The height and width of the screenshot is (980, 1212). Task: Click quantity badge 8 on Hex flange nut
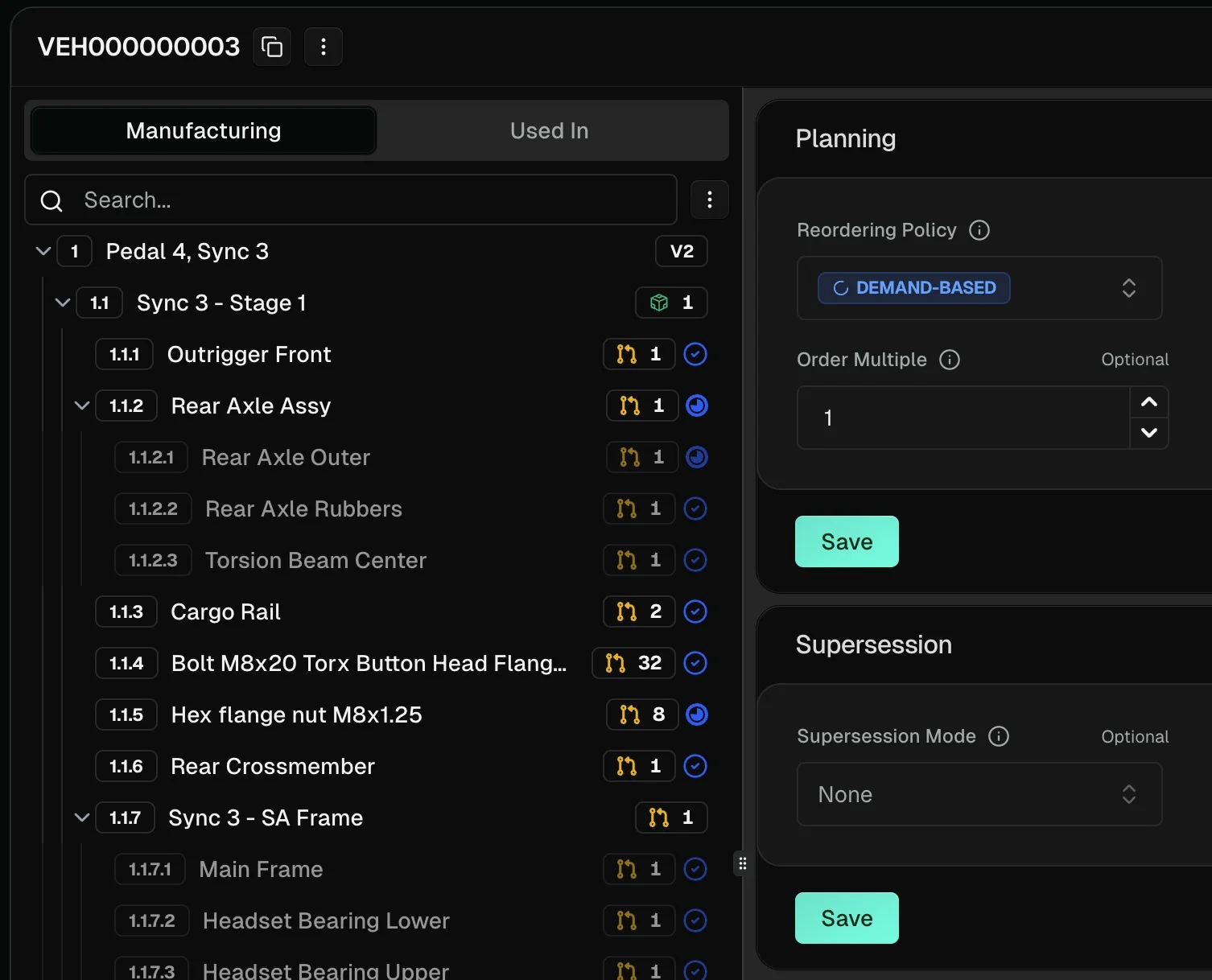pyautogui.click(x=642, y=714)
